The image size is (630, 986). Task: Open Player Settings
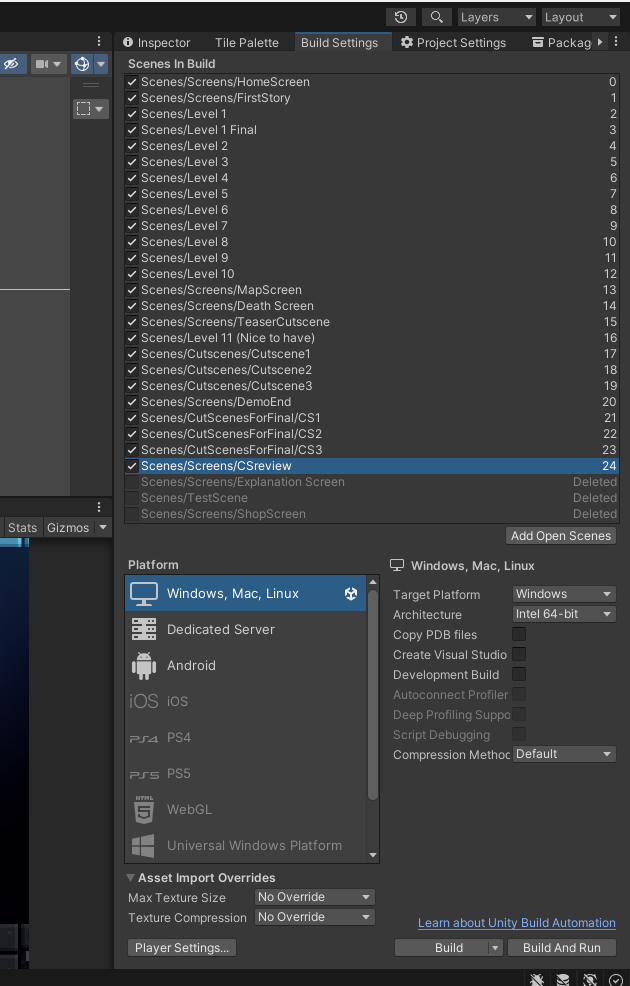point(182,948)
